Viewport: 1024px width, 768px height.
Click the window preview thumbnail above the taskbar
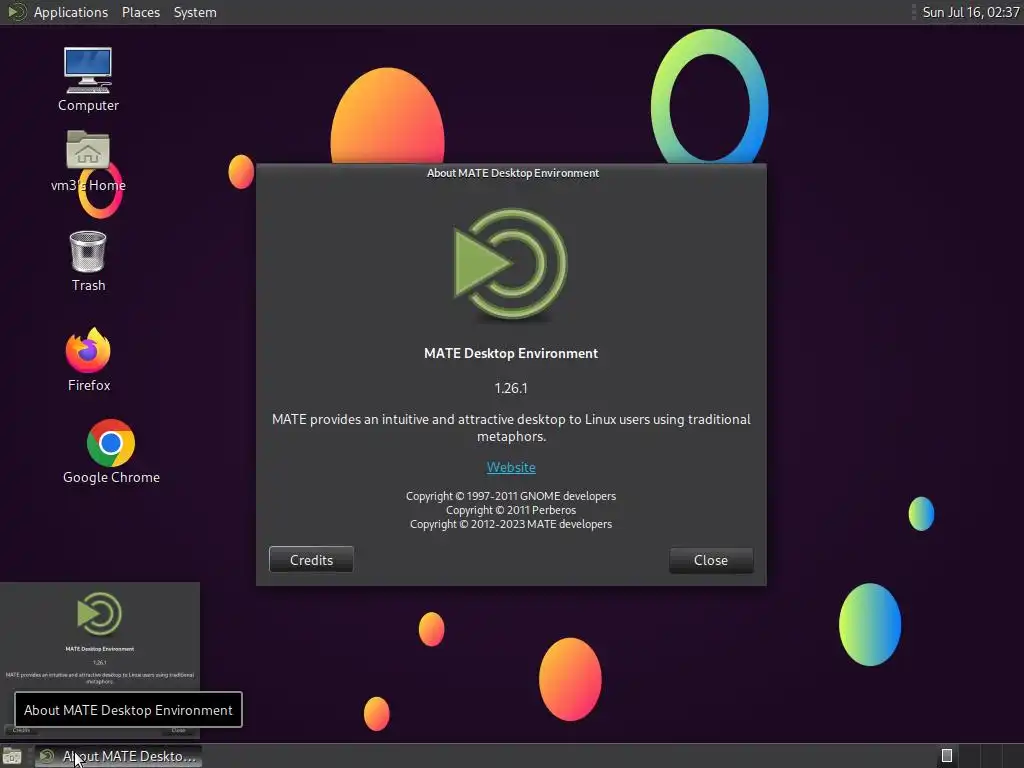pos(100,660)
